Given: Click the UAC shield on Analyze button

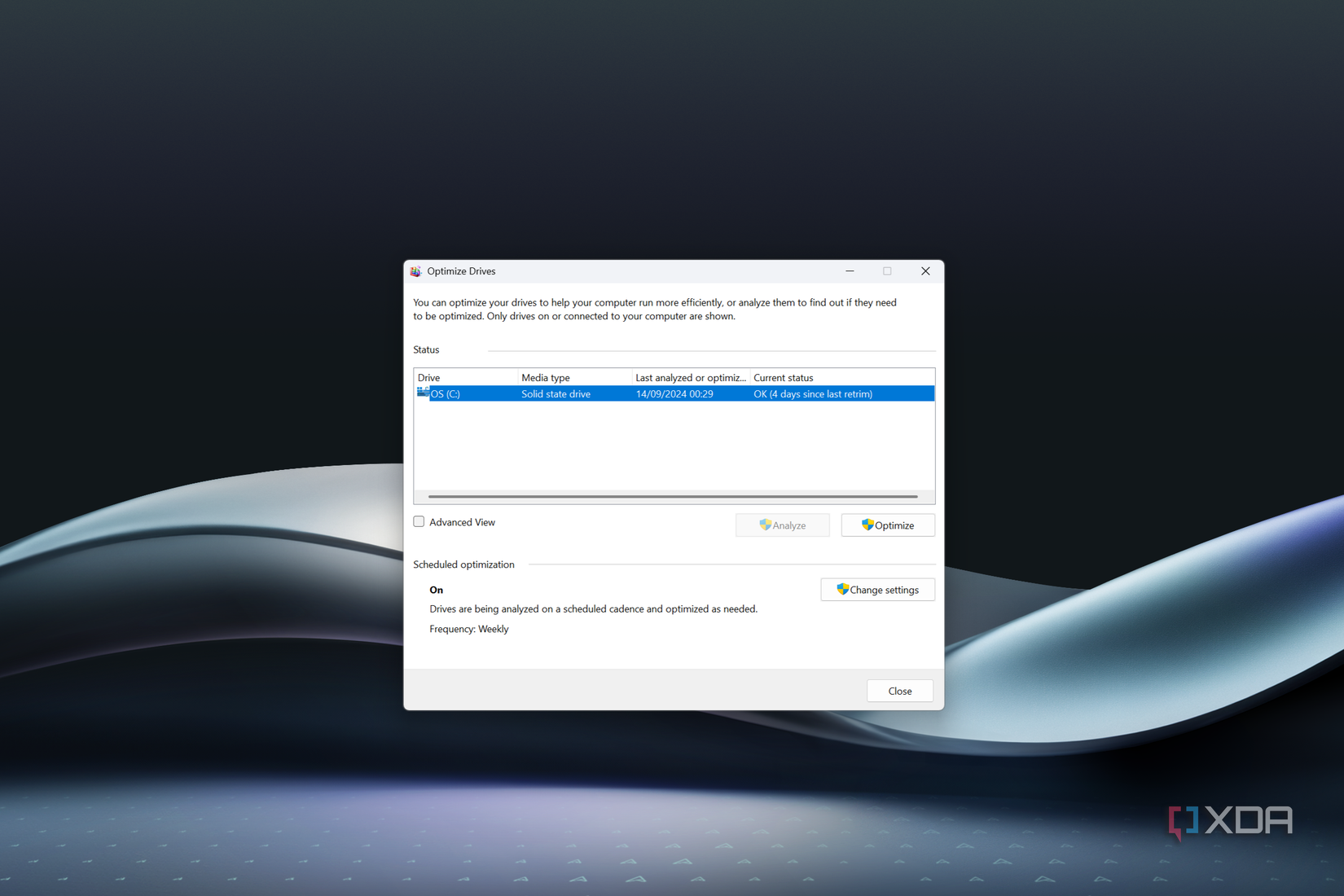Looking at the screenshot, I should [764, 525].
